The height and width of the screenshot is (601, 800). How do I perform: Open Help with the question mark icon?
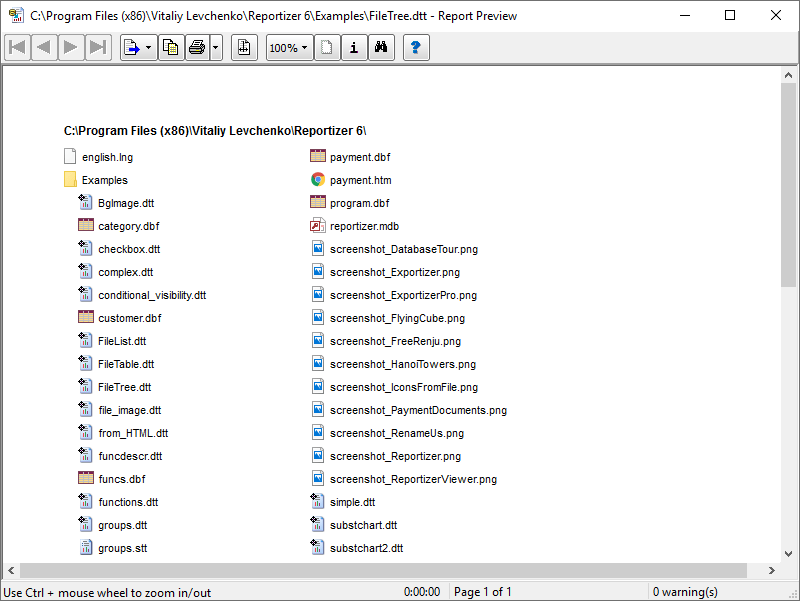point(417,47)
